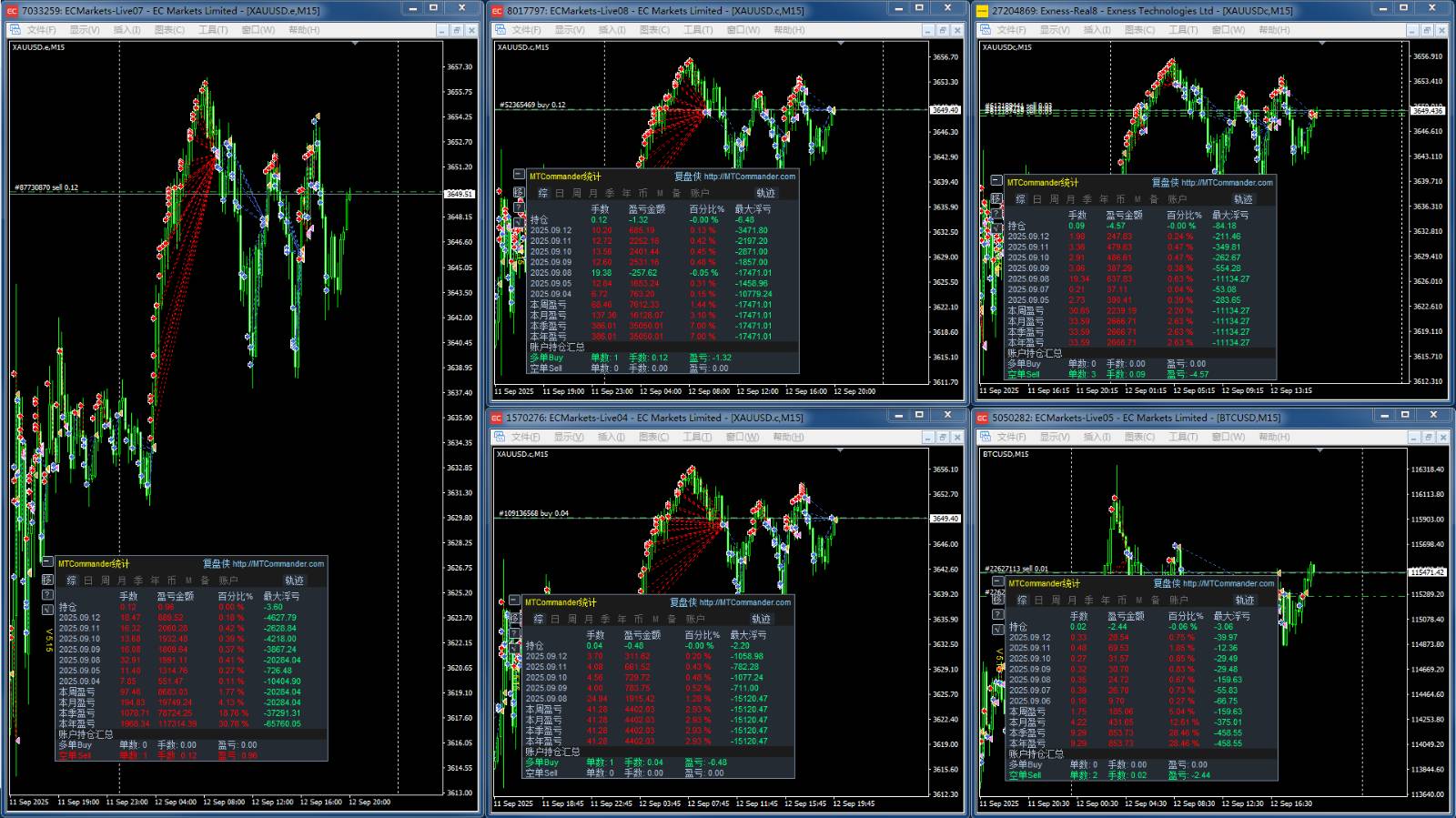Collapse the MTCommander panel in the 8017797 window
This screenshot has width=1456, height=818.
(x=519, y=175)
